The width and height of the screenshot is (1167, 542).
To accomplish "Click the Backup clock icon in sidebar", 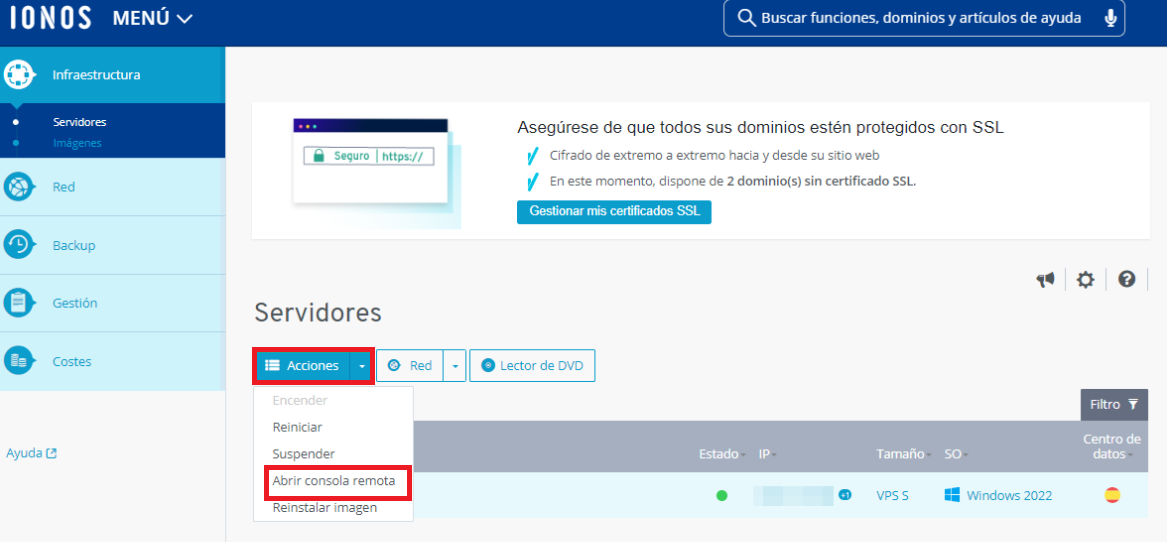I will point(19,245).
